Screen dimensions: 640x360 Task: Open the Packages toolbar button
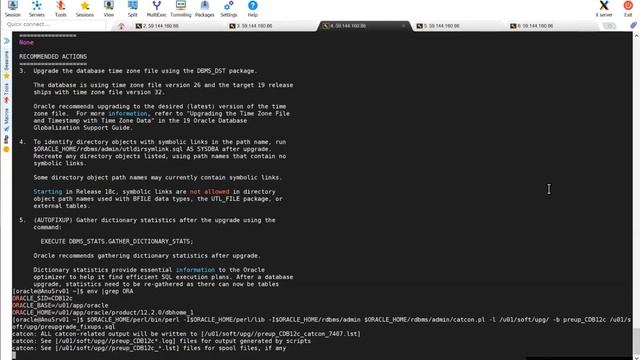tap(204, 9)
